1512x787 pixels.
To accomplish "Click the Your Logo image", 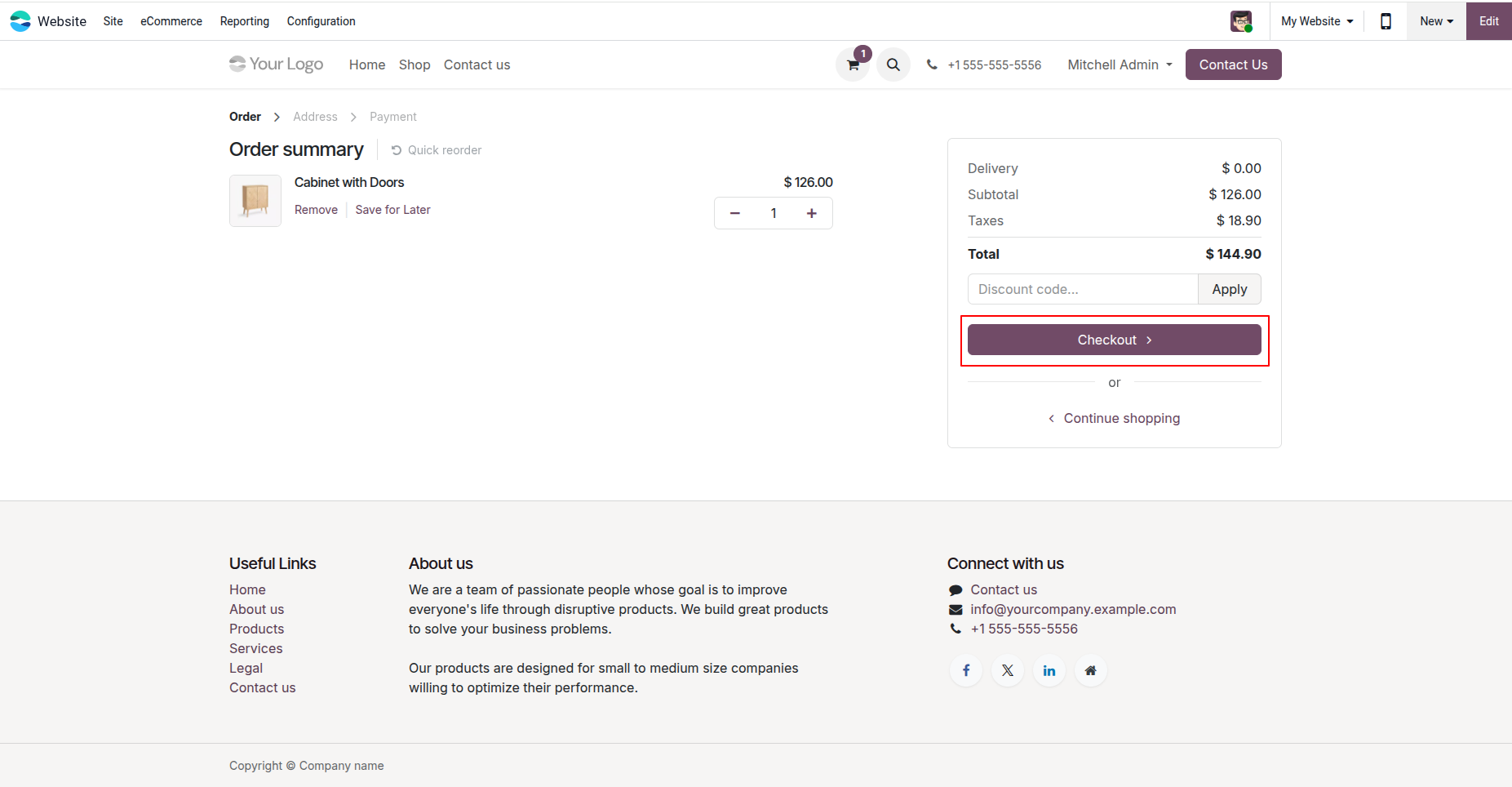I will [277, 64].
